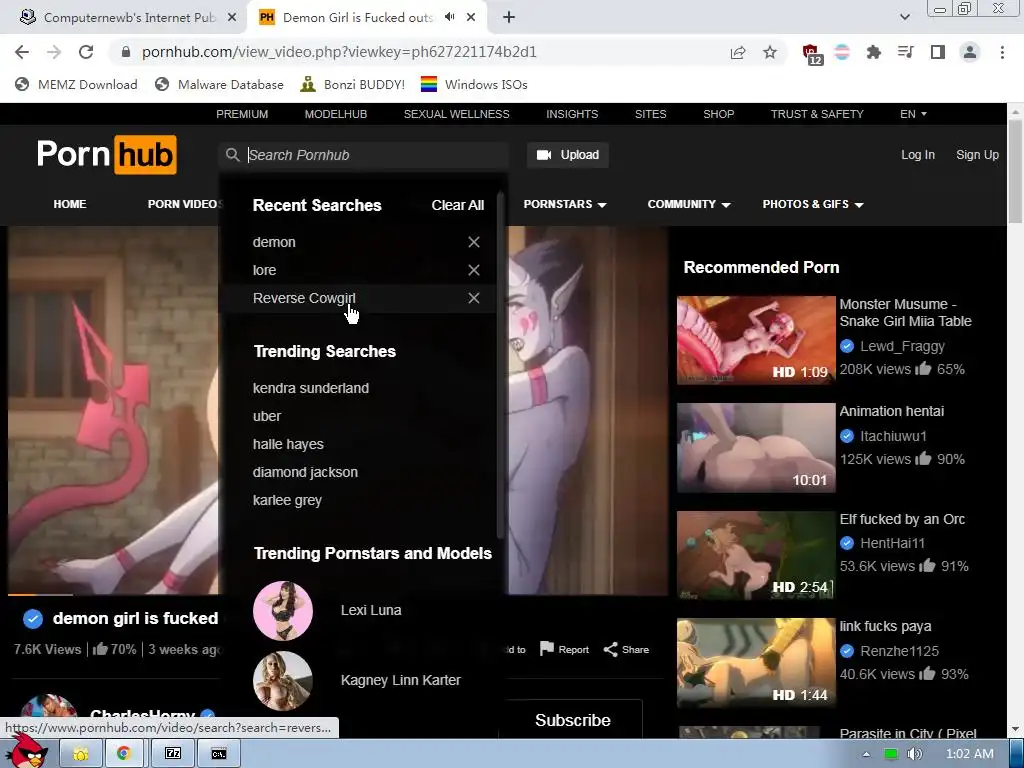Image resolution: width=1024 pixels, height=768 pixels.
Task: Go back with the browser back arrow
Action: [22, 52]
